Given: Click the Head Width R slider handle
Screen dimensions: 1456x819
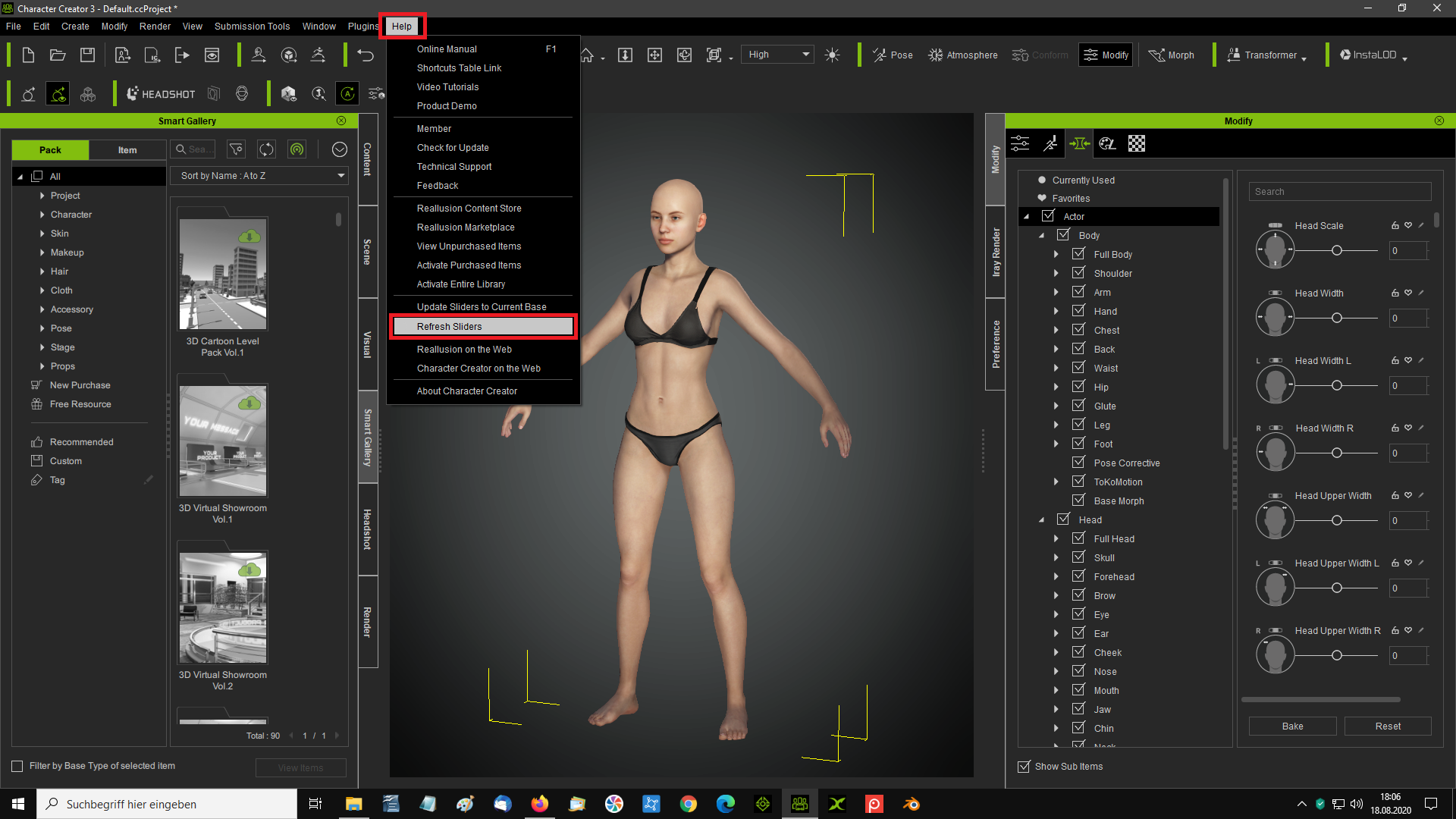Looking at the screenshot, I should [x=1337, y=453].
